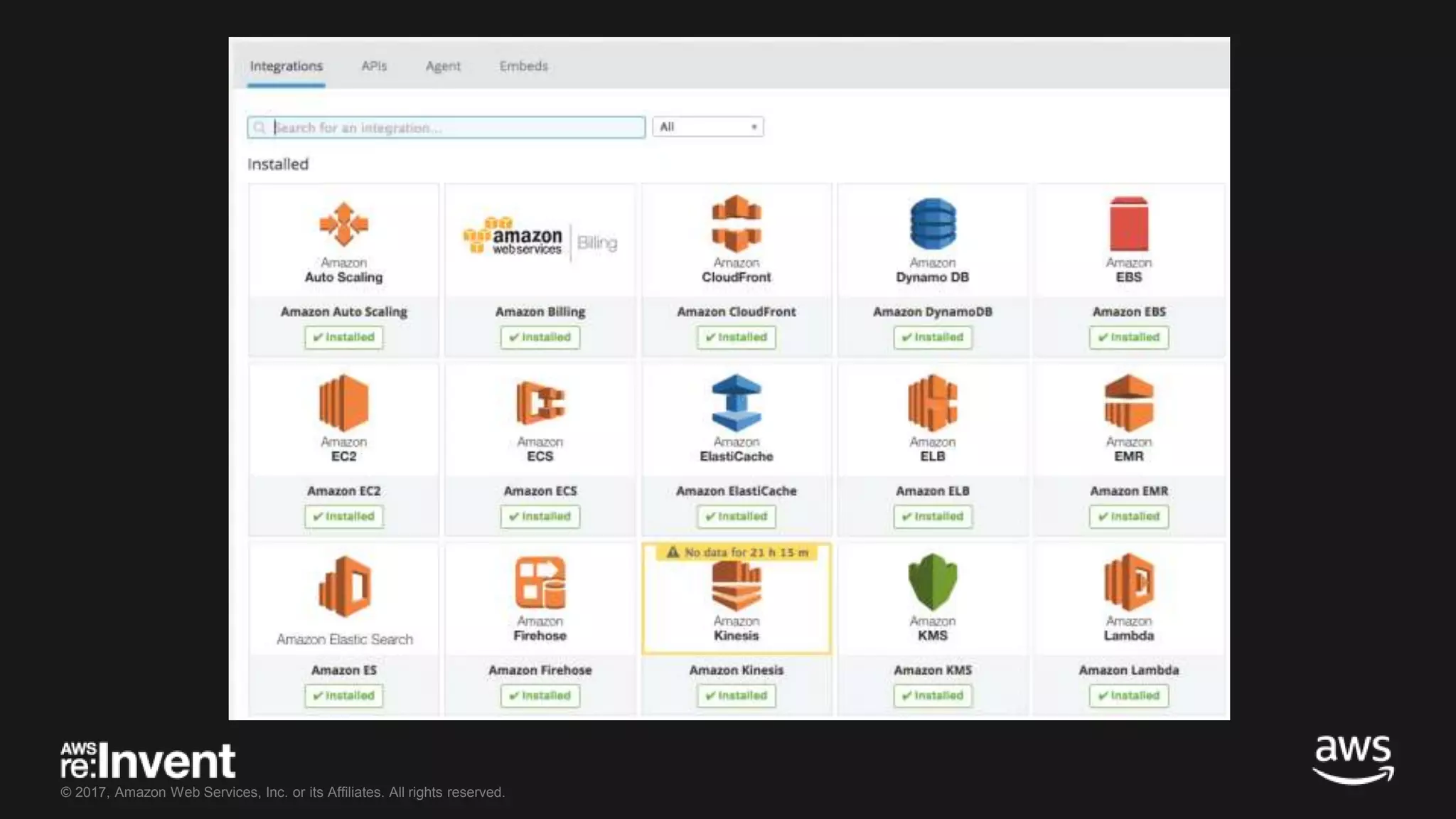Click the Installed button under Amazon EC2
1456x819 pixels.
(x=344, y=516)
